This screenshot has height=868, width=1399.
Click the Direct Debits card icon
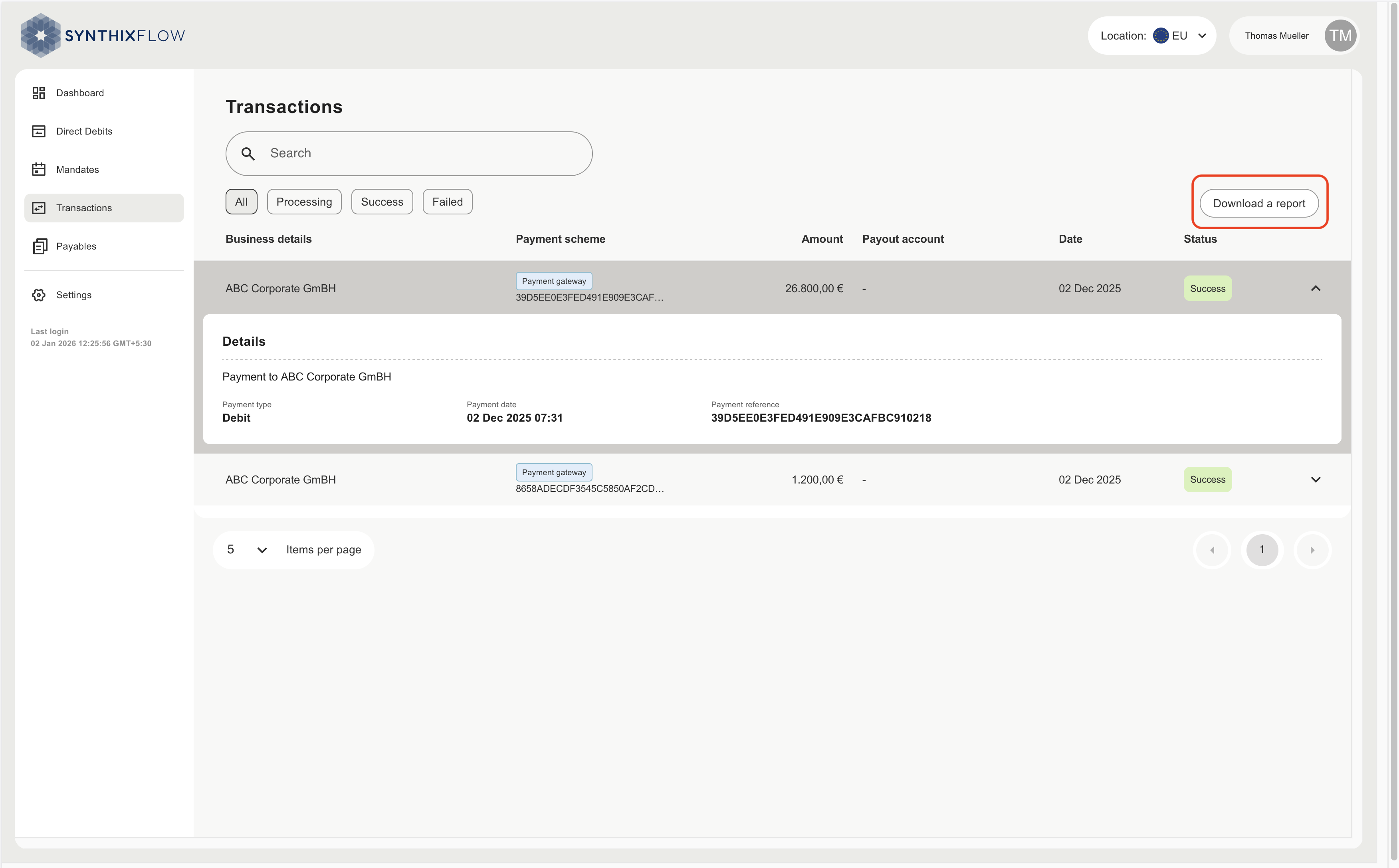coord(38,131)
